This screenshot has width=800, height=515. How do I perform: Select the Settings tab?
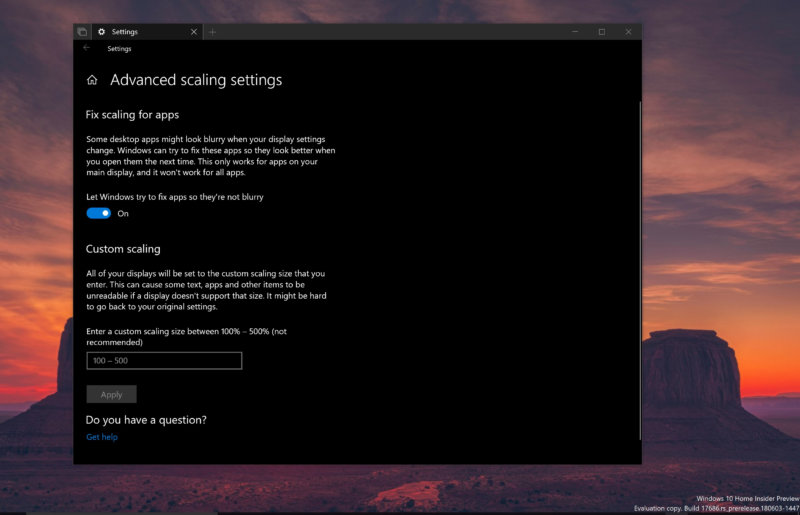pyautogui.click(x=147, y=32)
